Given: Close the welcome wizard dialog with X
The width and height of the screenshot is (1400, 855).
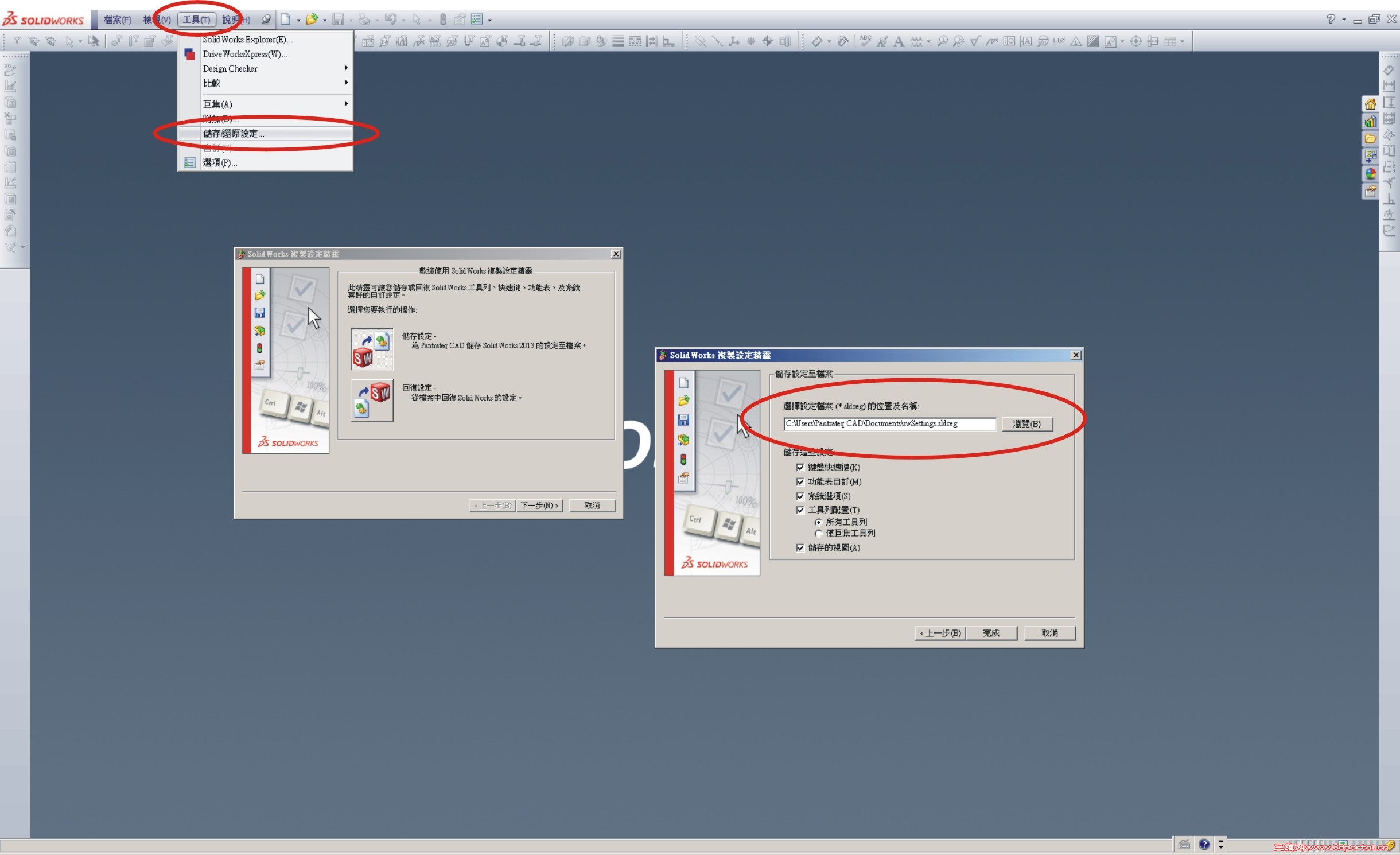Looking at the screenshot, I should click(616, 254).
